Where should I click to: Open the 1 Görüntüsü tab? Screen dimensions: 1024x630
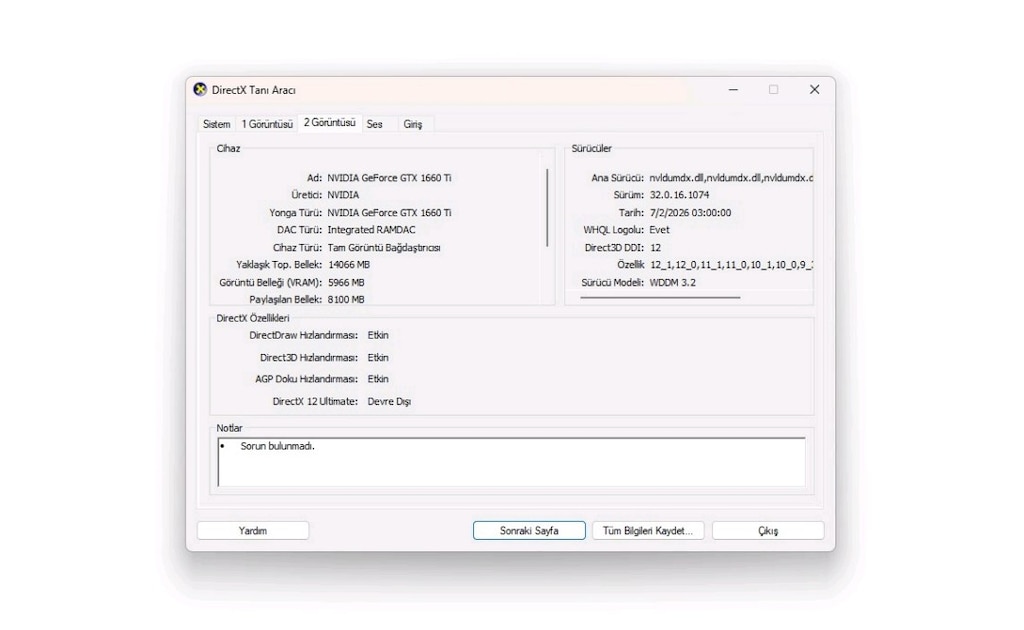(x=267, y=124)
